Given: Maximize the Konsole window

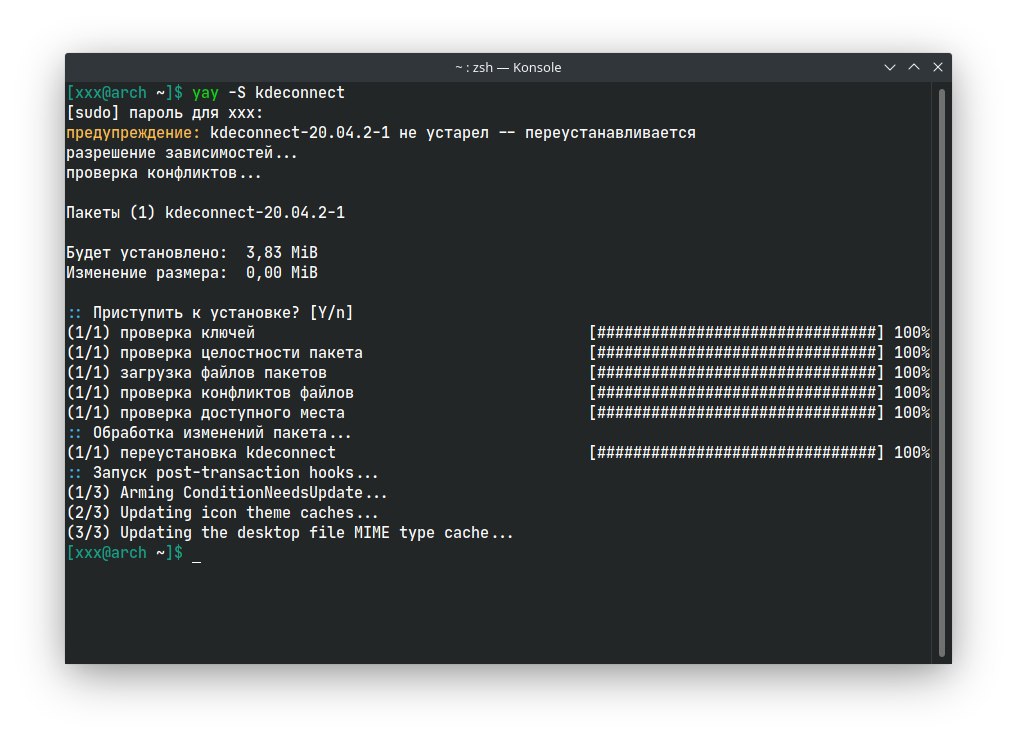Looking at the screenshot, I should pos(914,67).
